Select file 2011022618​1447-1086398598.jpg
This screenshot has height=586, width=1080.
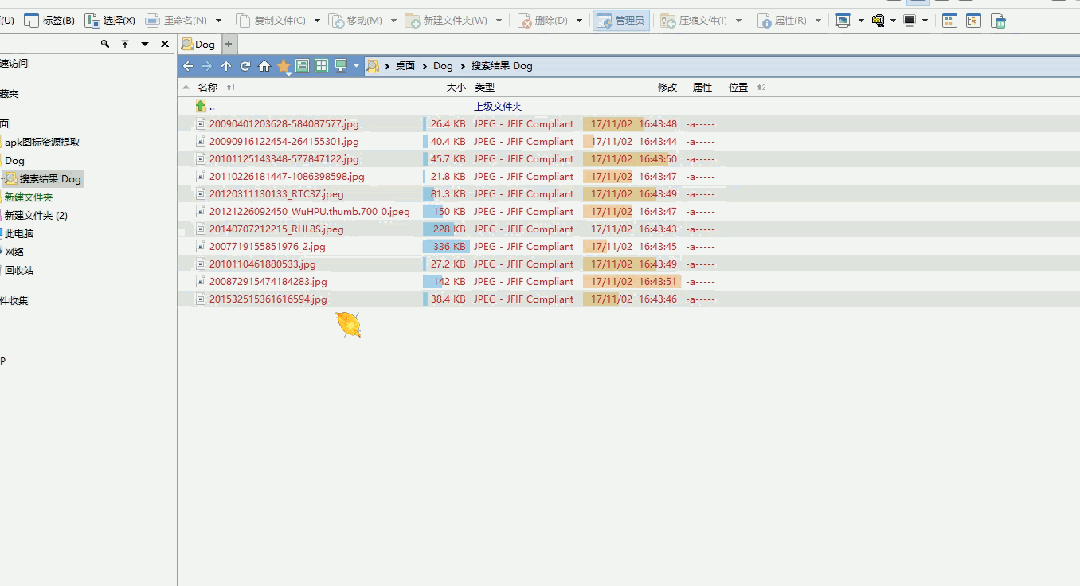(287, 176)
